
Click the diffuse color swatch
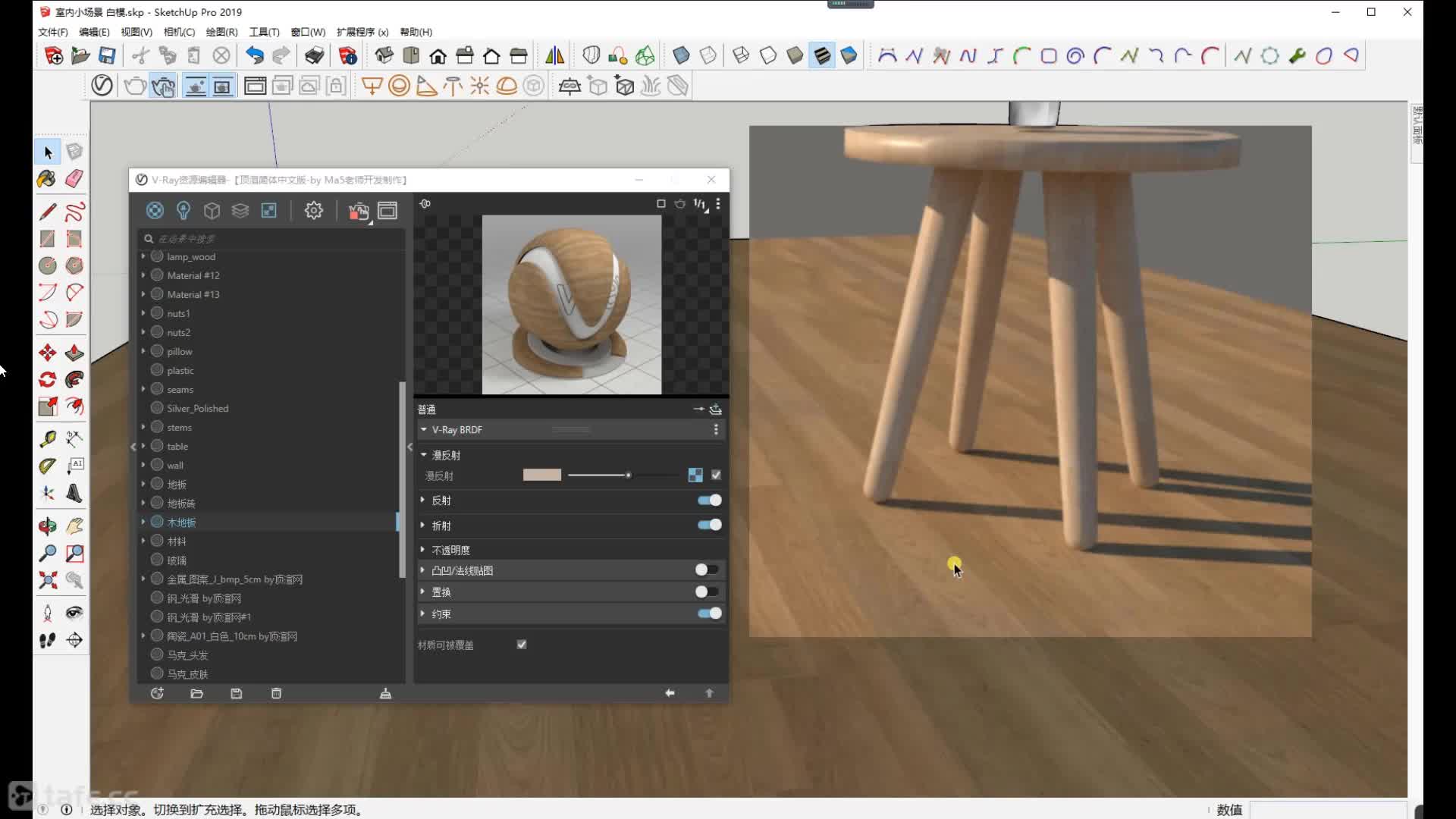(542, 475)
